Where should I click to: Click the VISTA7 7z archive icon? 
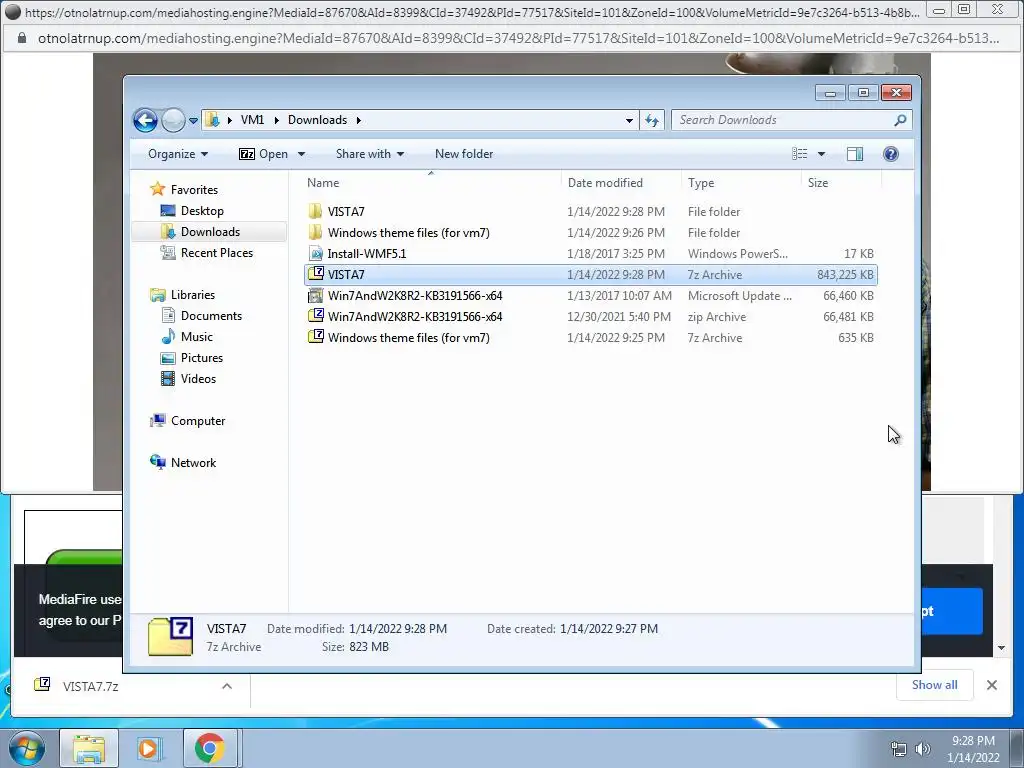pyautogui.click(x=316, y=274)
